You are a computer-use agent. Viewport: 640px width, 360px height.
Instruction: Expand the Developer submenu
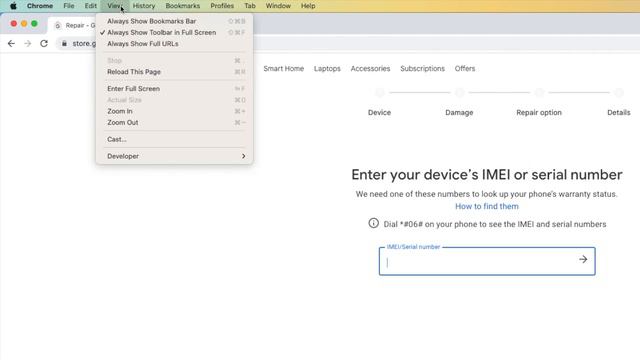(174, 156)
